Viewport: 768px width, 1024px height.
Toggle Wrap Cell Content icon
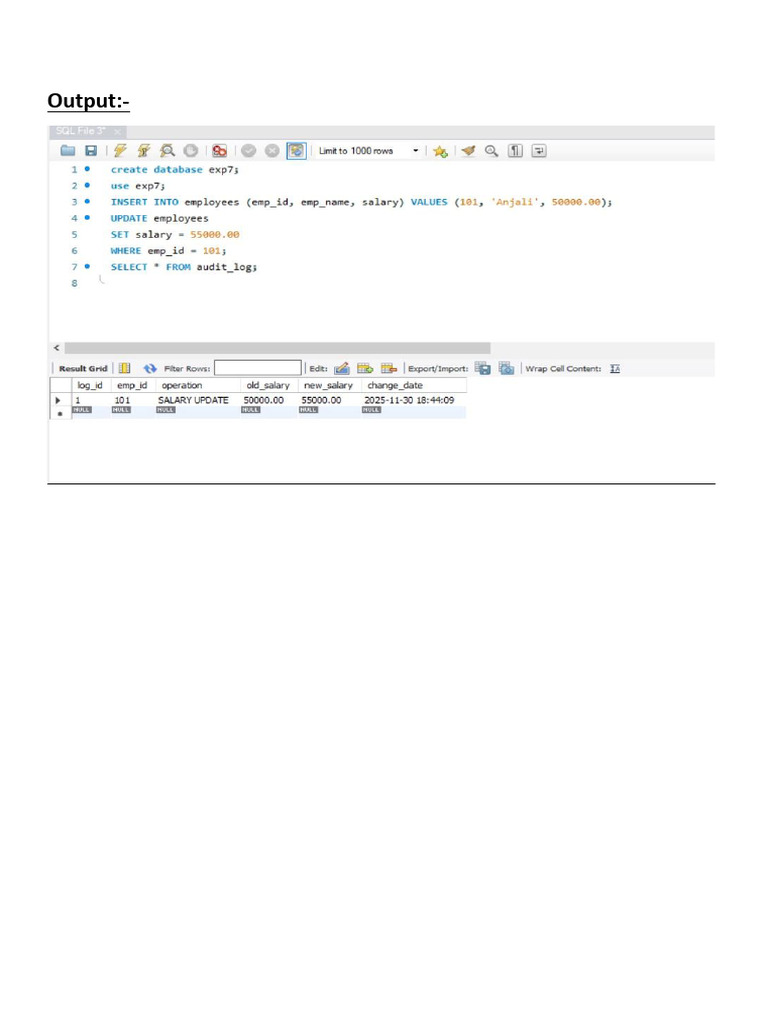coord(615,369)
